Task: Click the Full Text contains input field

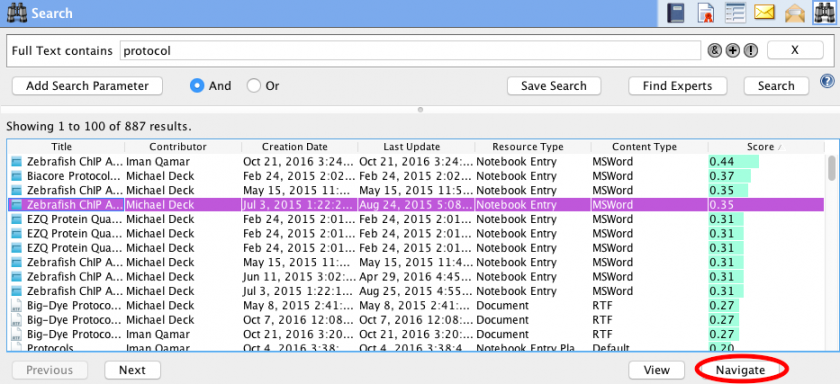Action: pyautogui.click(x=410, y=50)
